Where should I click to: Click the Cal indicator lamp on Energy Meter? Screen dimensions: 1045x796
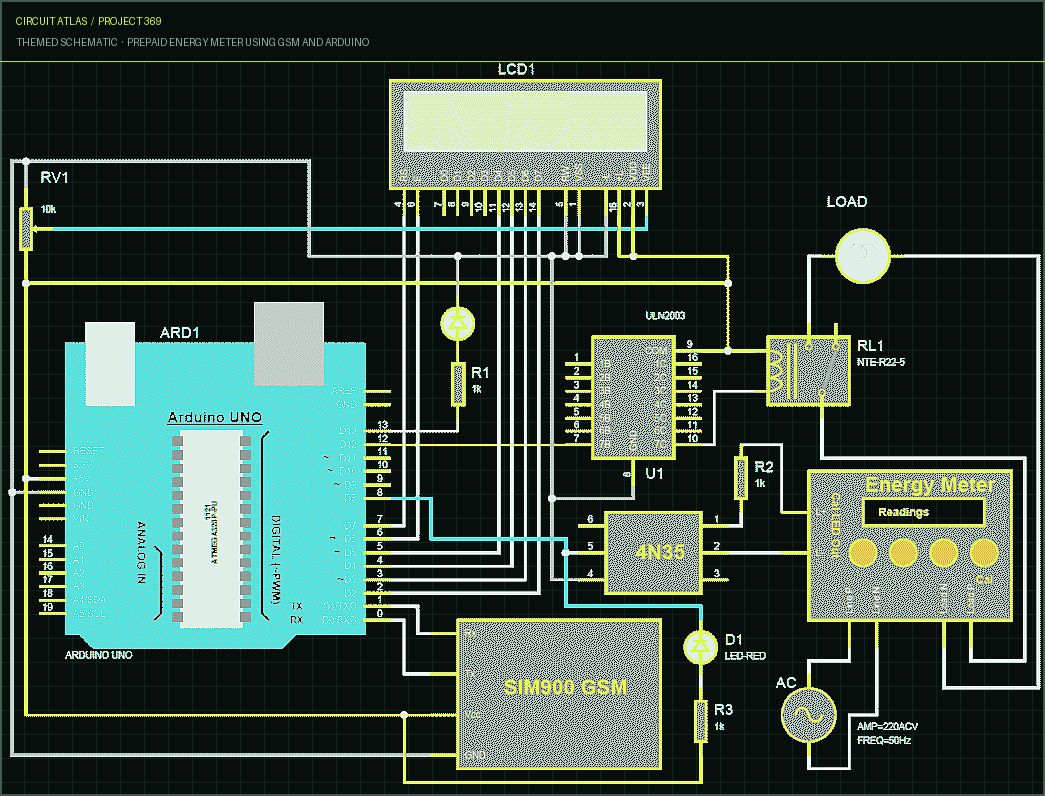(x=984, y=553)
